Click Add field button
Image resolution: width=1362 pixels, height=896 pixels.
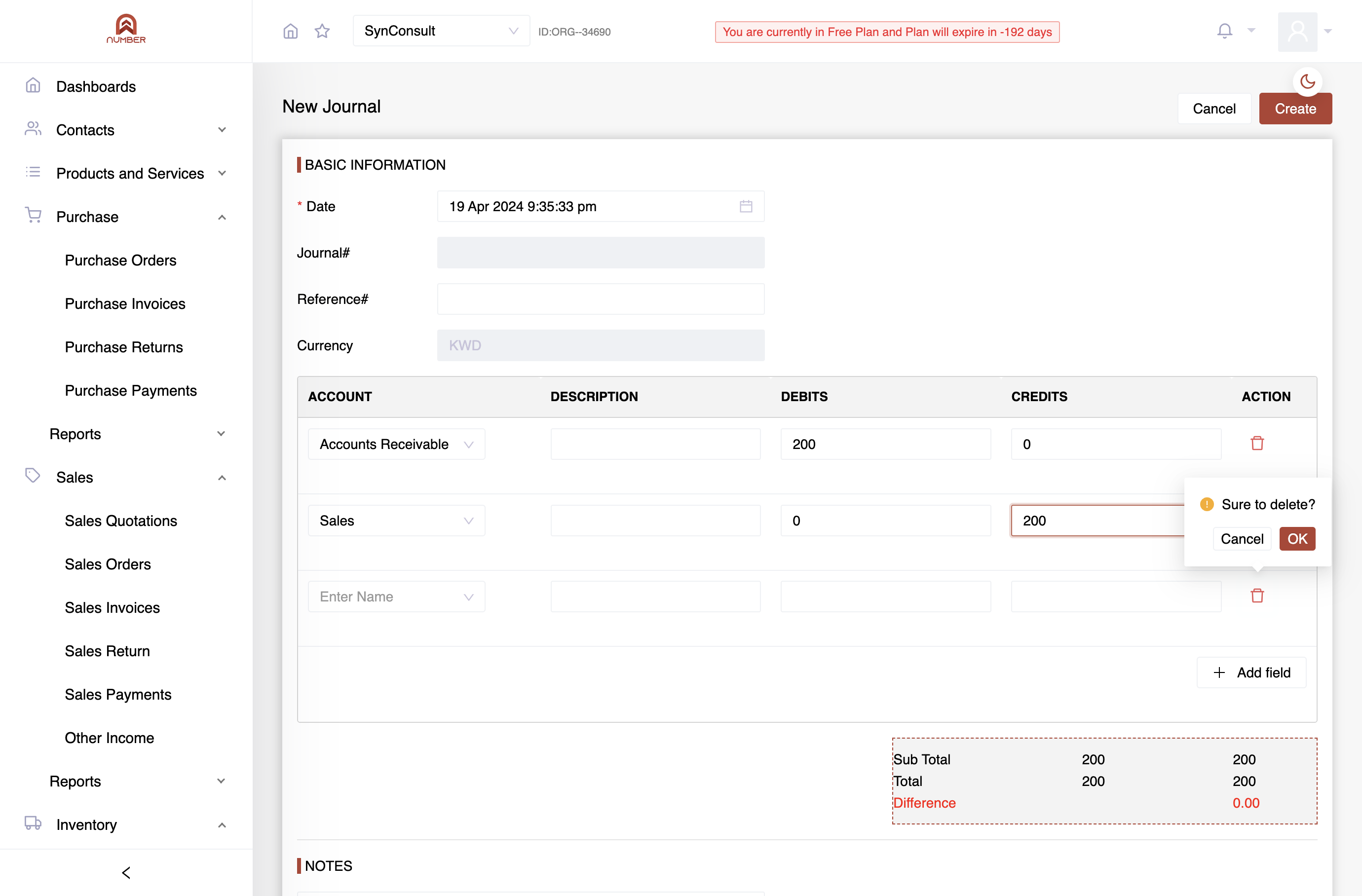pos(1251,673)
